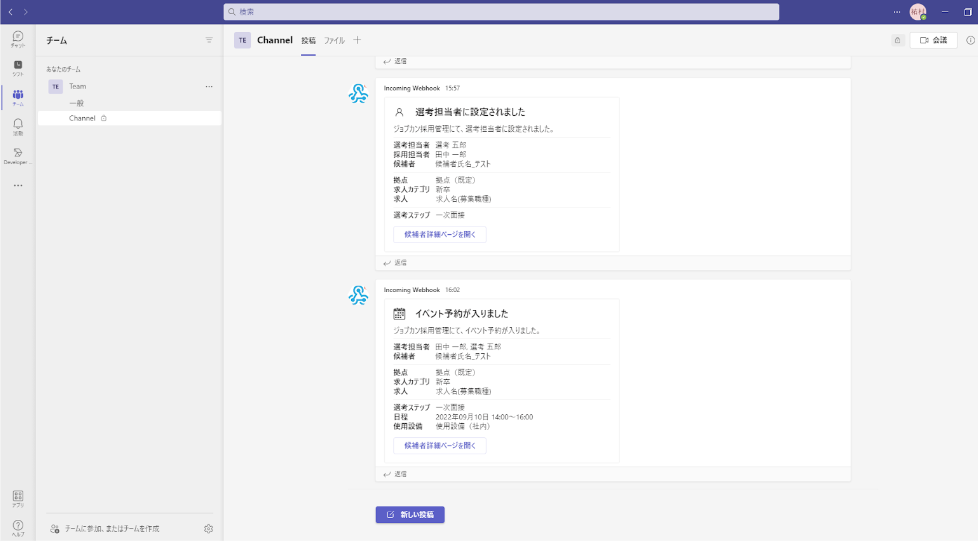
Task: Add a new tab with plus icon
Action: [x=357, y=41]
